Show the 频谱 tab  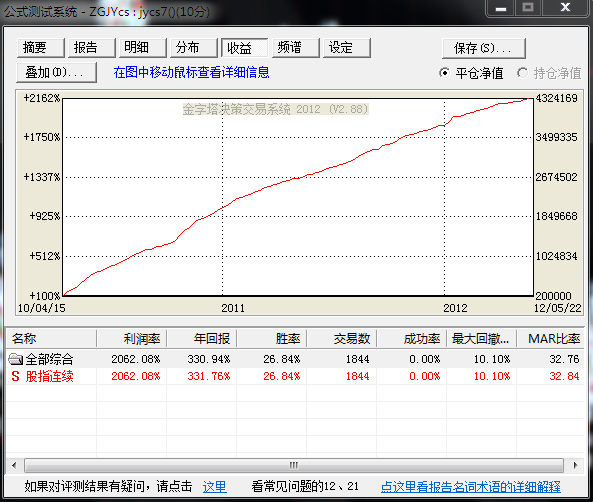point(296,48)
